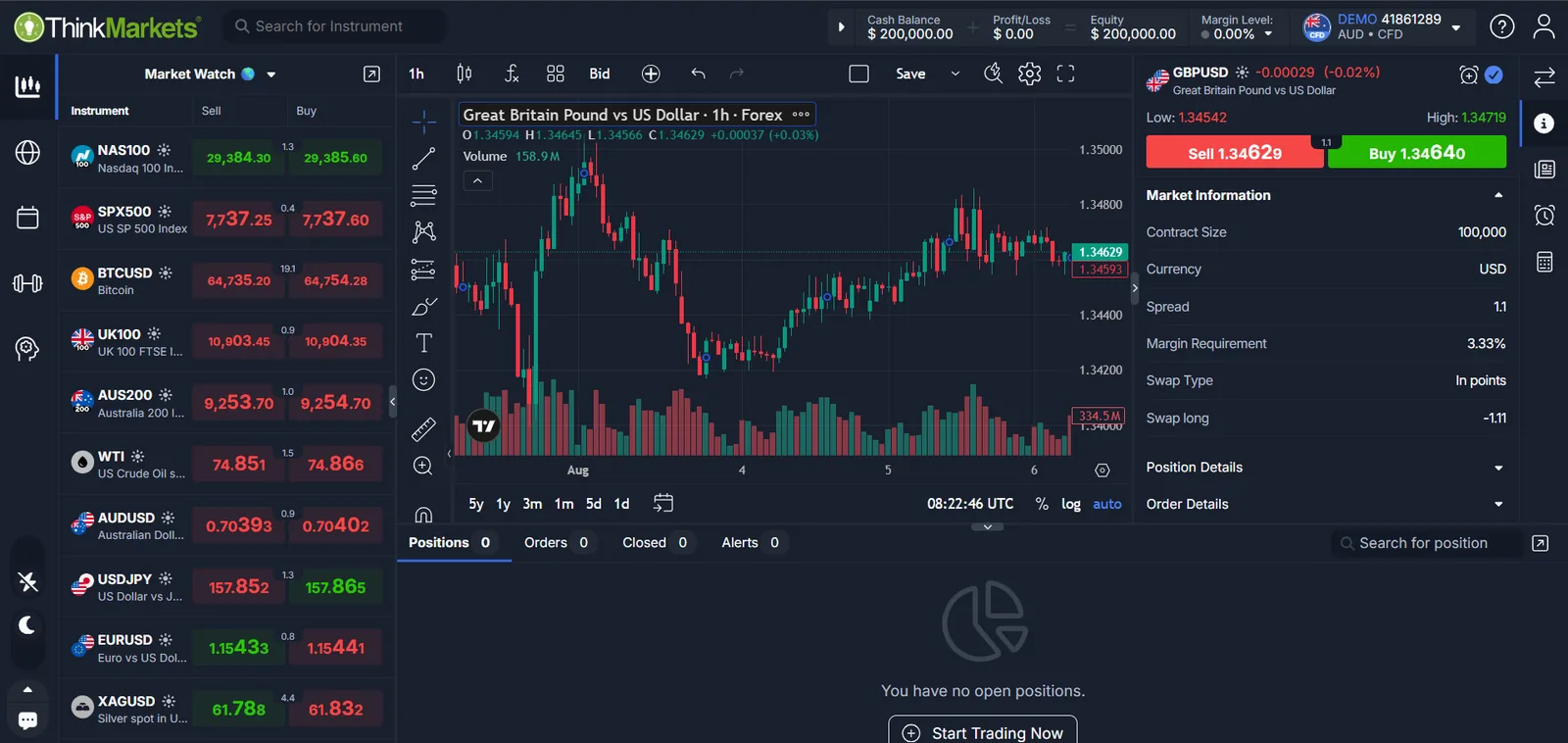Open the Save layout dropdown arrow
The image size is (1568, 743).
[955, 74]
